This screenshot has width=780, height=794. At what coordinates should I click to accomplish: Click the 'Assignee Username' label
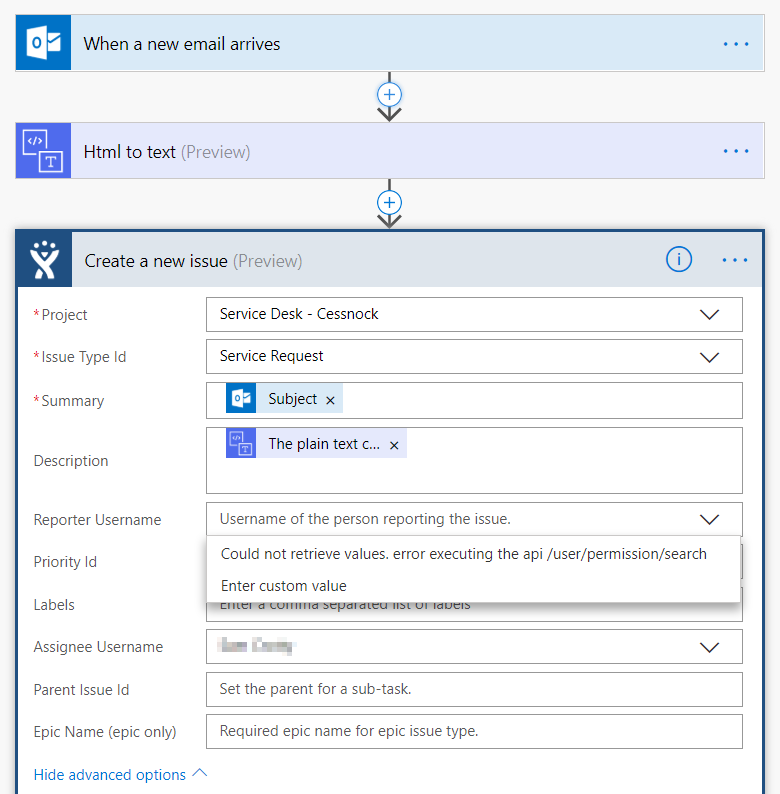(98, 647)
